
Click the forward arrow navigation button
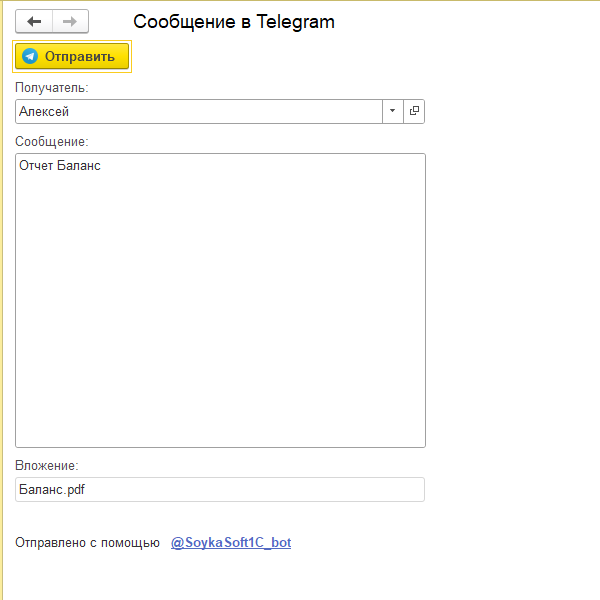(x=70, y=22)
